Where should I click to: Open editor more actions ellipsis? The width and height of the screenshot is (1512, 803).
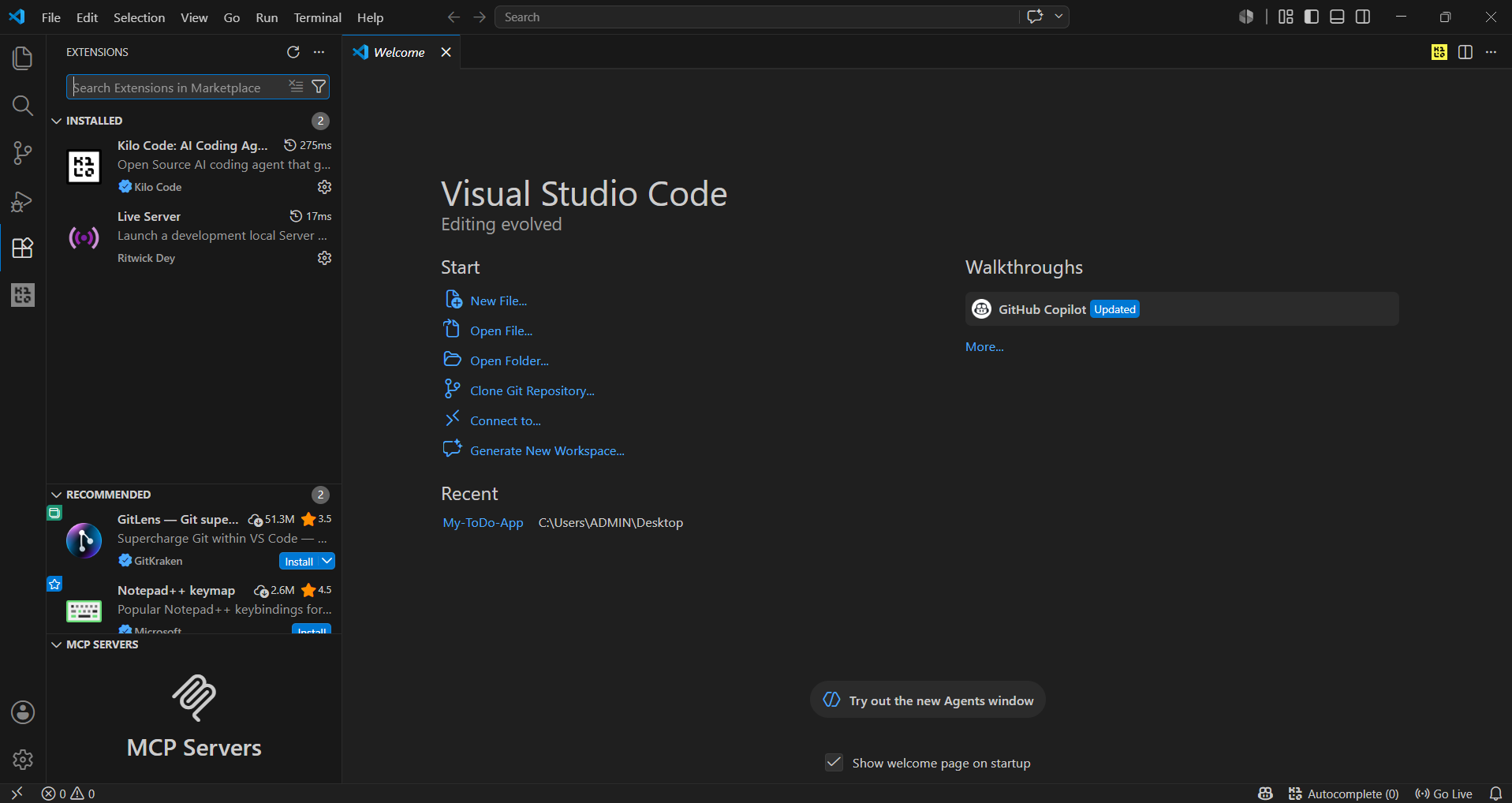pos(1491,52)
